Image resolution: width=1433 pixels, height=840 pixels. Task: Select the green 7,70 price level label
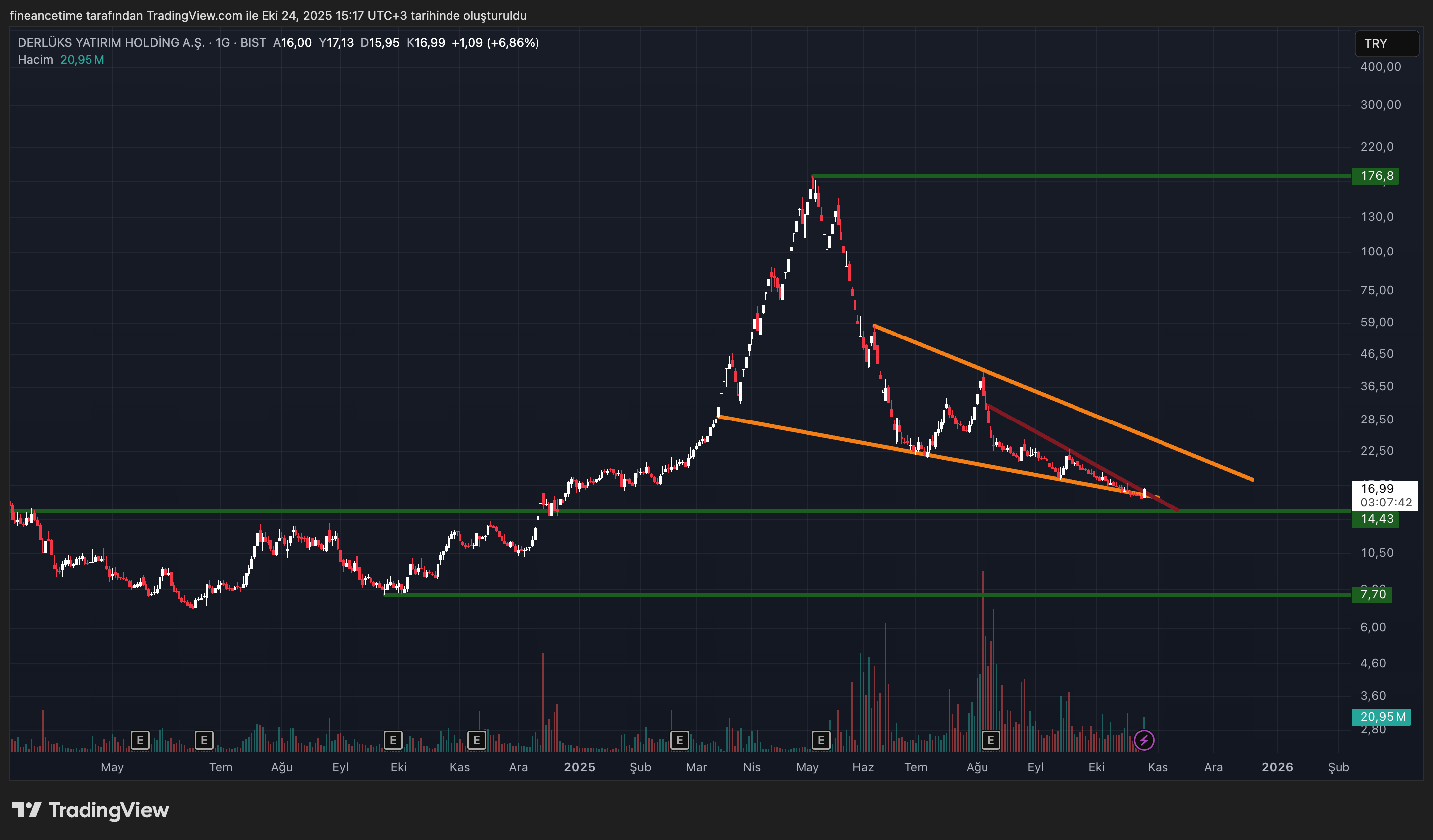[1373, 594]
